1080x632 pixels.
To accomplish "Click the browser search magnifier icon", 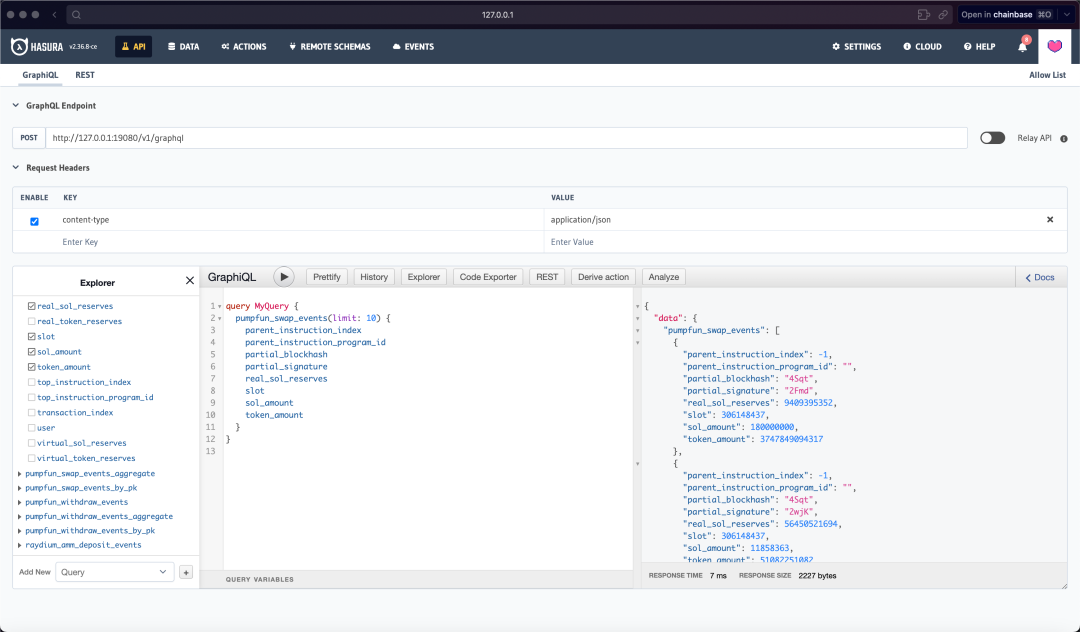I will pos(76,14).
